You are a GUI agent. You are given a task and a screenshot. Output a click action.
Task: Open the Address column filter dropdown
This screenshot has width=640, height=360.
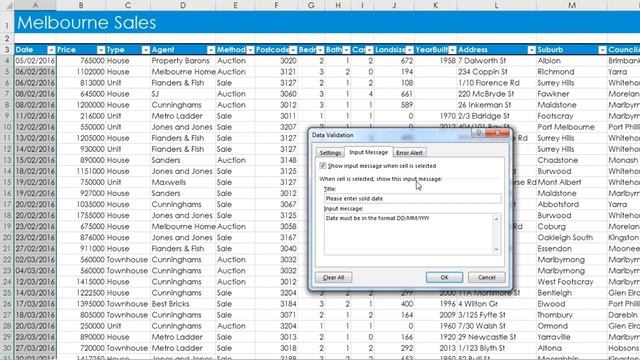click(x=531, y=50)
